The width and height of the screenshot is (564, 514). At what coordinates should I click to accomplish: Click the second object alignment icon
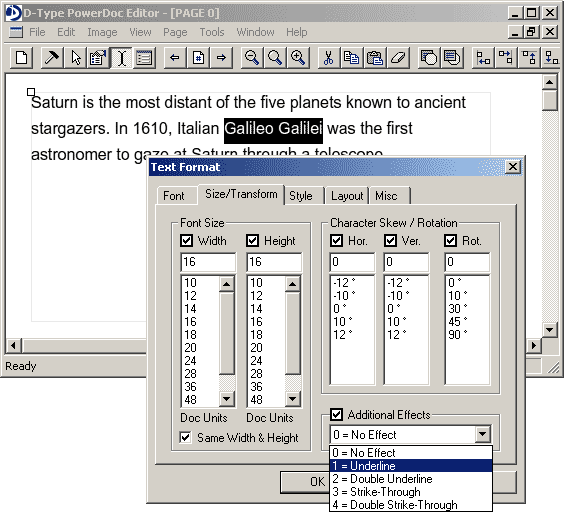(x=506, y=58)
